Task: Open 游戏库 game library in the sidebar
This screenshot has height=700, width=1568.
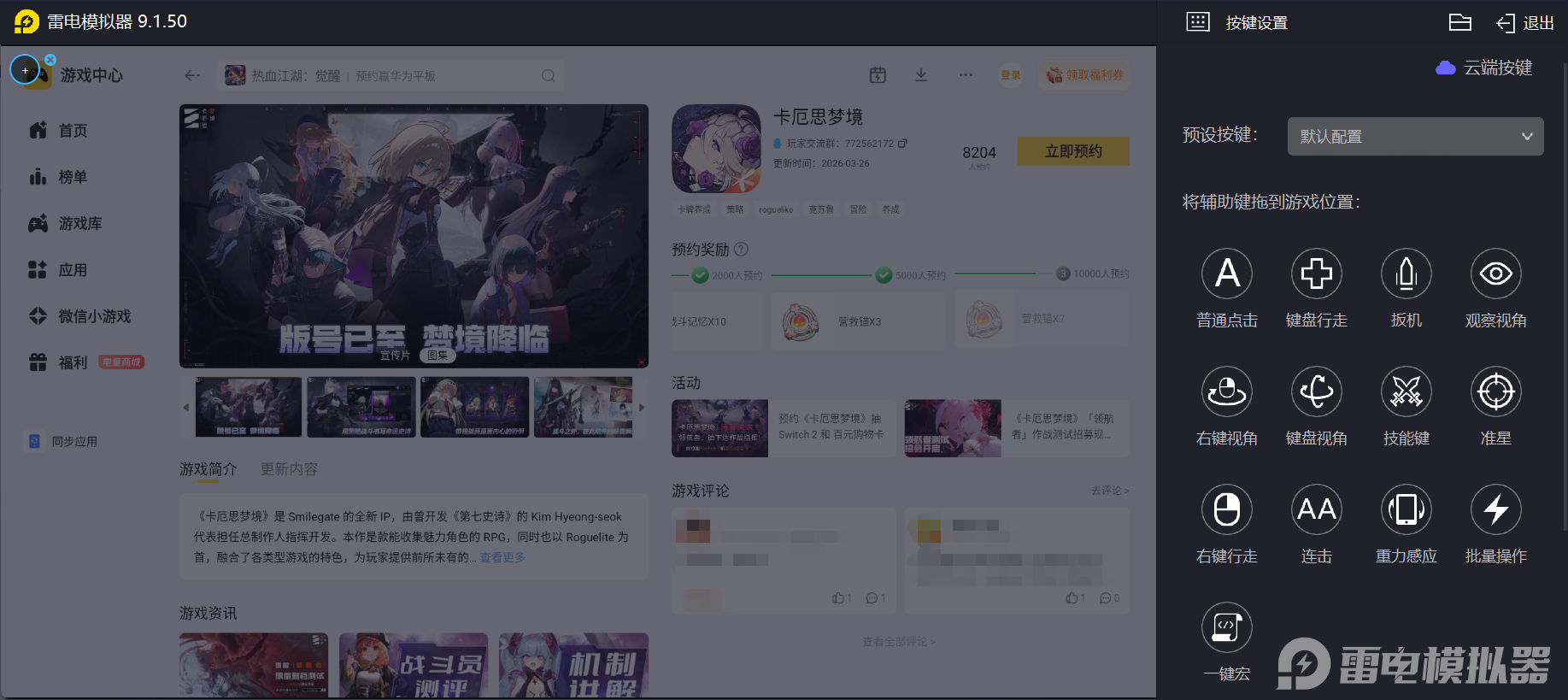Action: (x=65, y=223)
